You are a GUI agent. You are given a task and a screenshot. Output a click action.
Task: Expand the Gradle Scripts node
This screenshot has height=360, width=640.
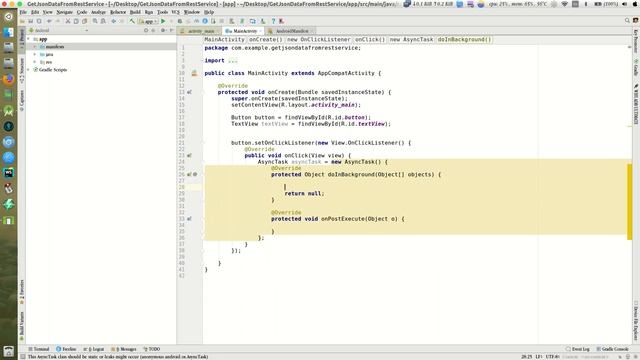[x=29, y=70]
